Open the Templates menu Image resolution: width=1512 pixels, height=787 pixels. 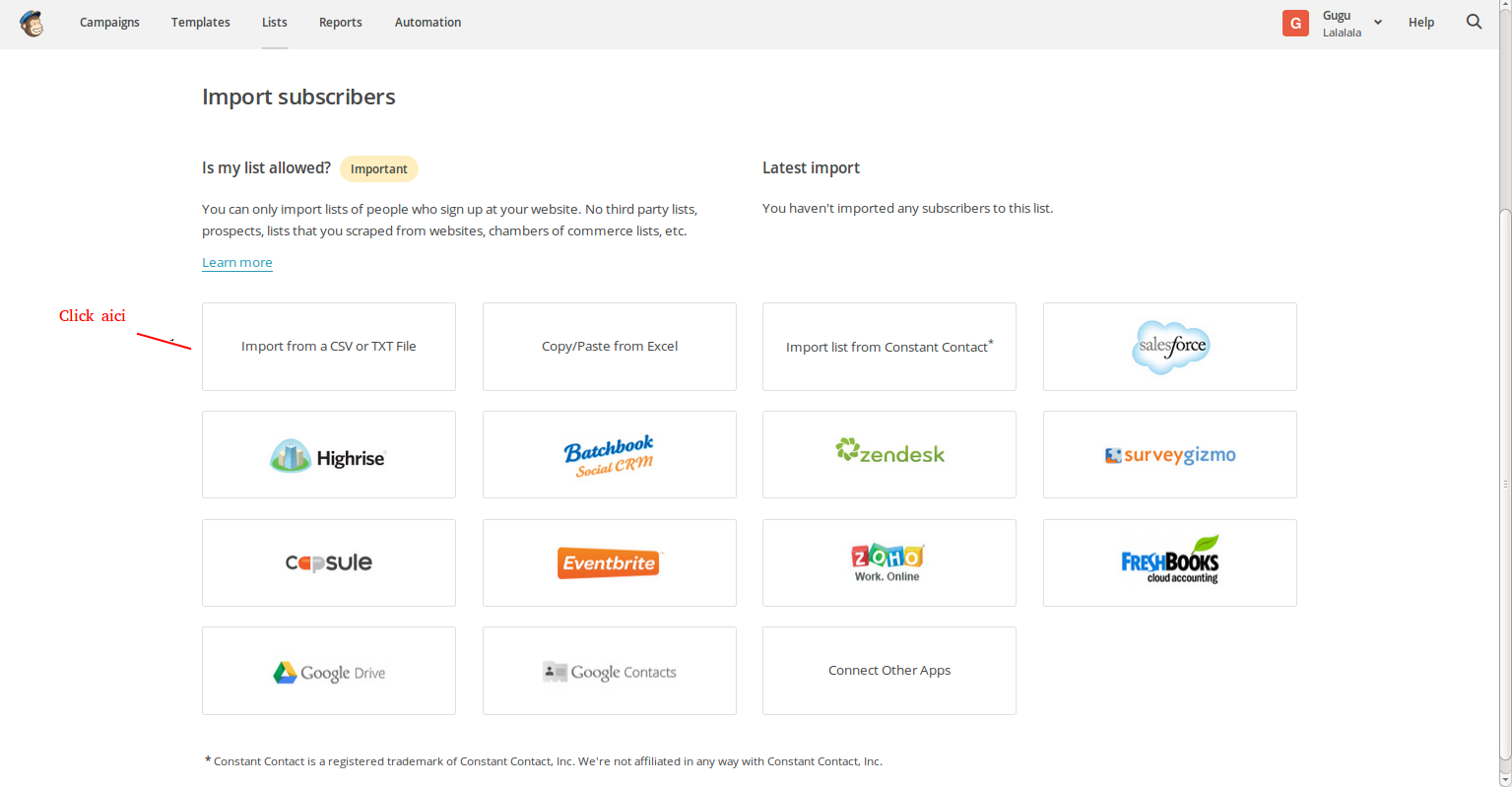[x=201, y=23]
